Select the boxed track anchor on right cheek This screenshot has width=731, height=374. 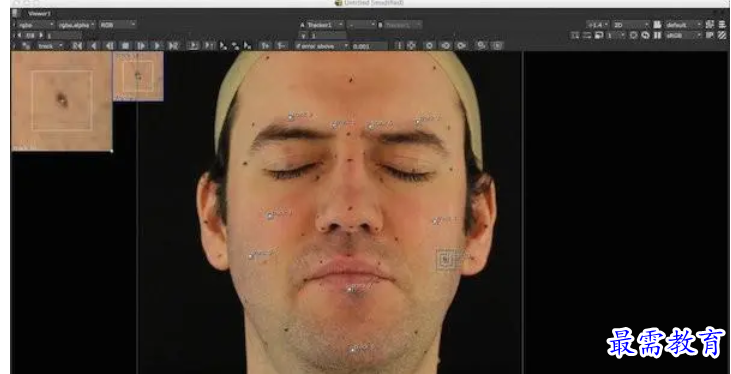click(446, 260)
